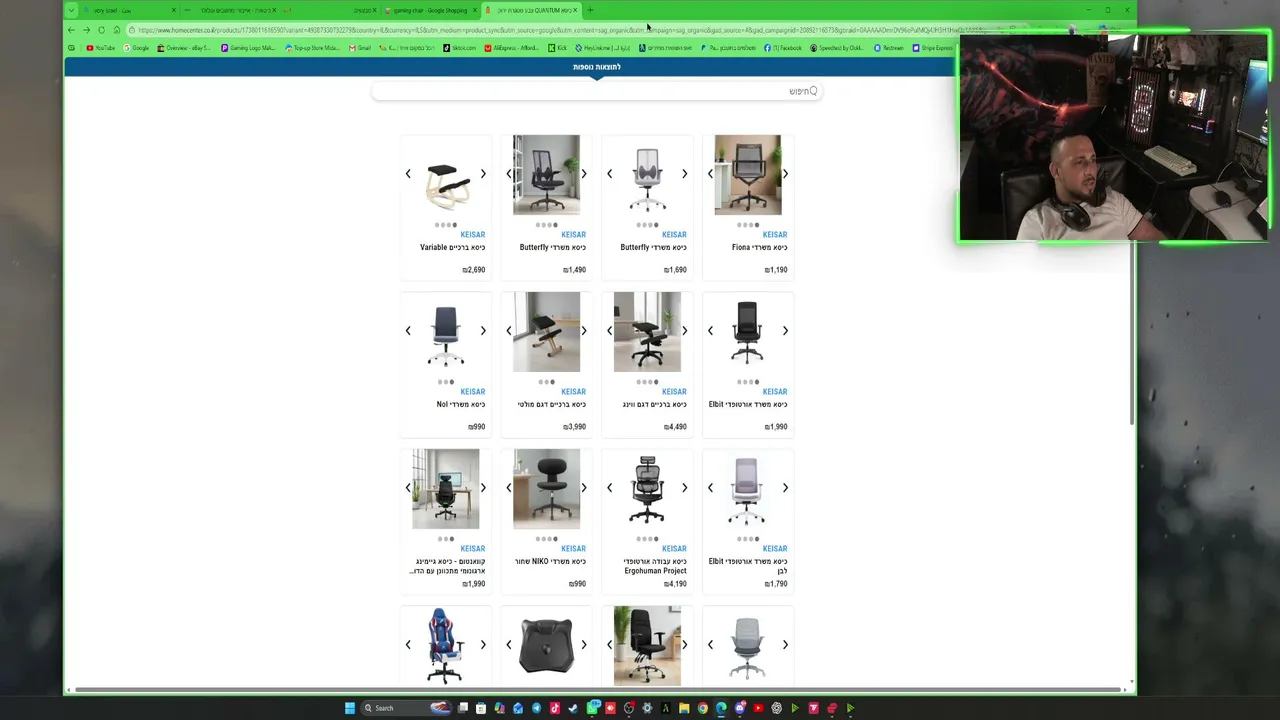The image size is (1280, 720).
Task: View the ₪4,490 kneeling chair photo
Action: pos(647,332)
